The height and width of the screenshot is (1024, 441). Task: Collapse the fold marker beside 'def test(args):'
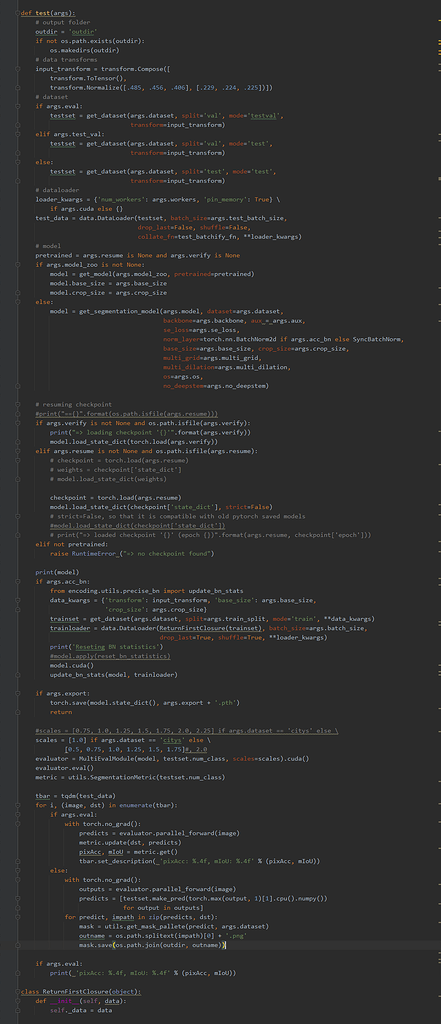(18, 12)
